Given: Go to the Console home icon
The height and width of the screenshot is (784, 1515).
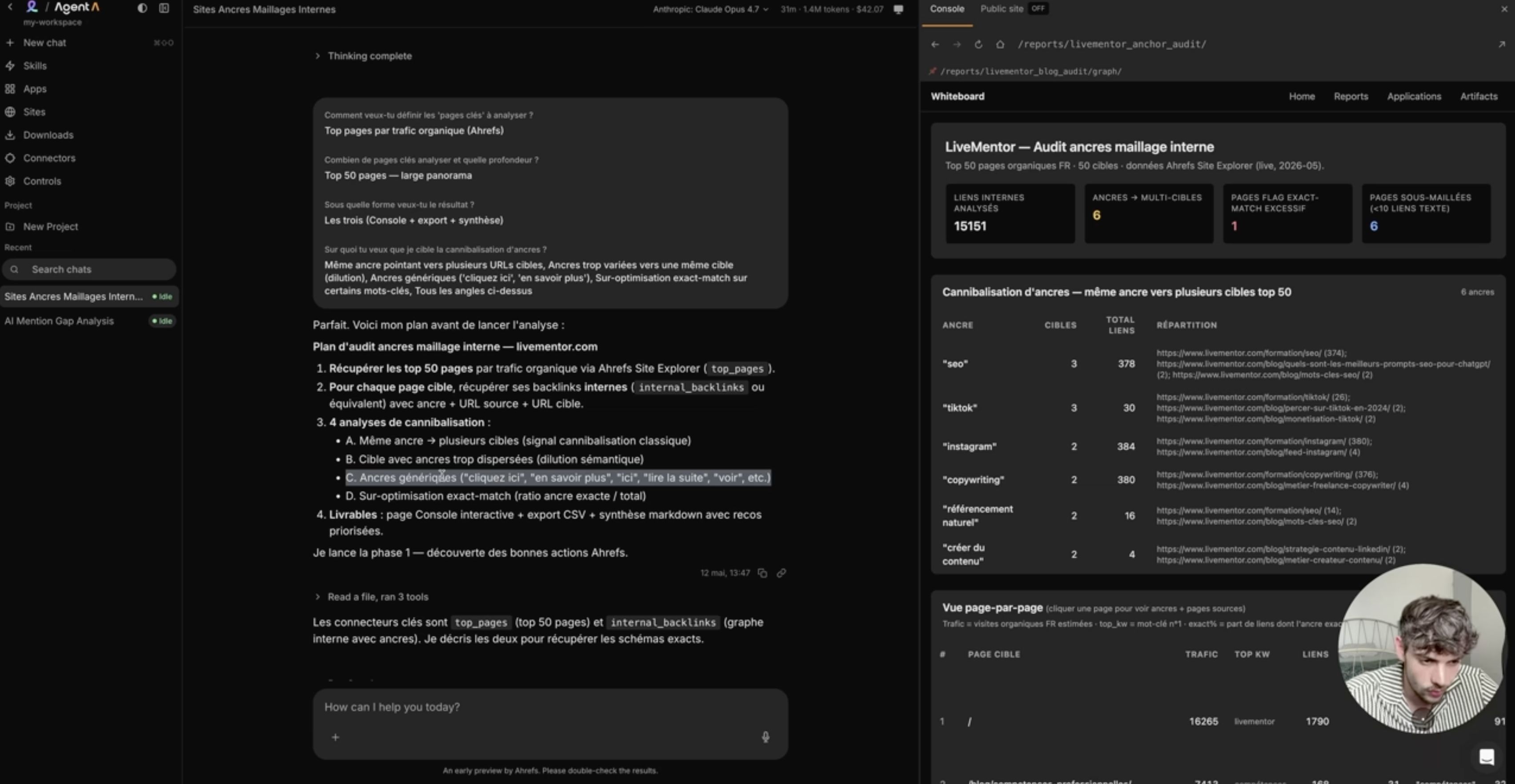Looking at the screenshot, I should pyautogui.click(x=1000, y=44).
